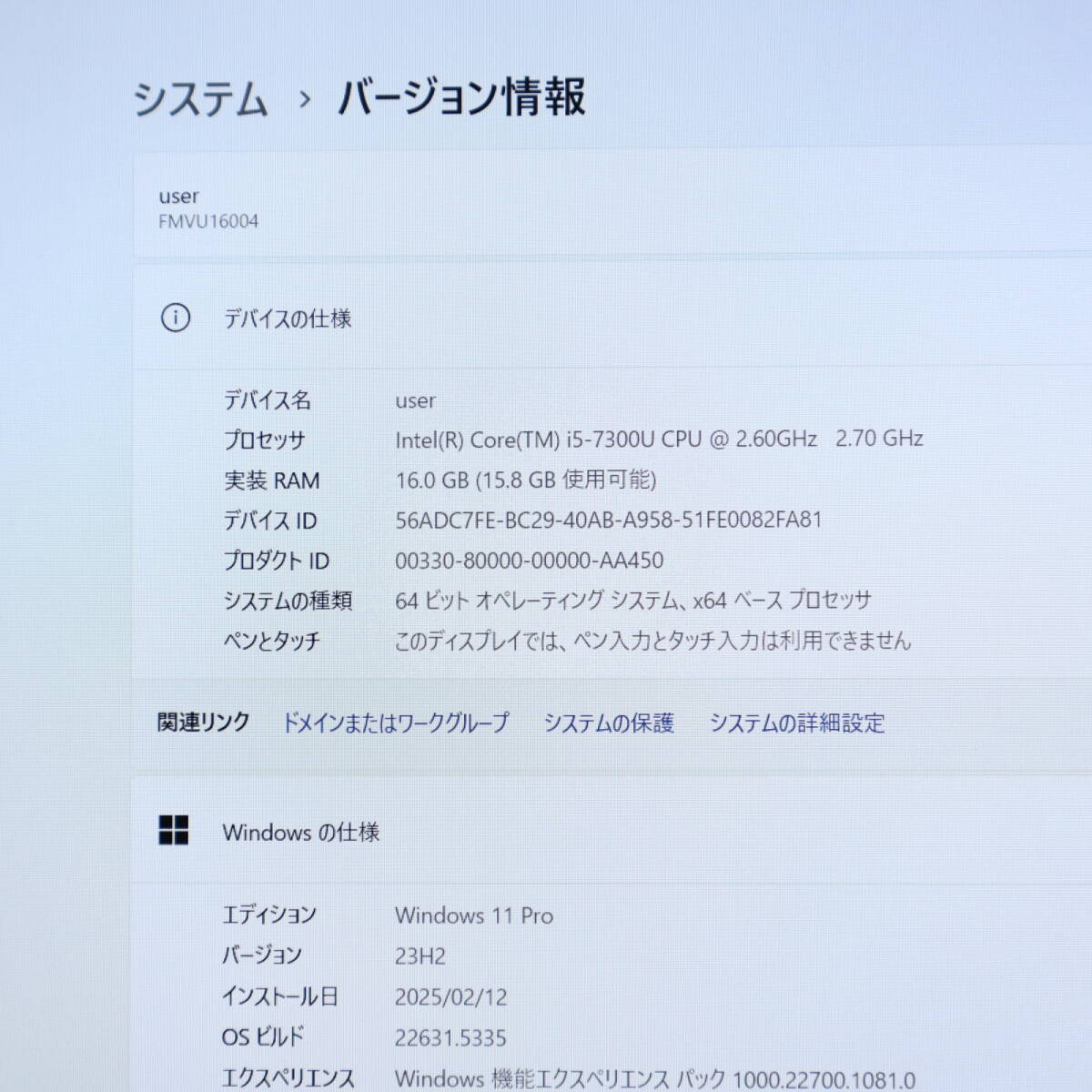Click the processor value i5-7300U text

tap(659, 439)
